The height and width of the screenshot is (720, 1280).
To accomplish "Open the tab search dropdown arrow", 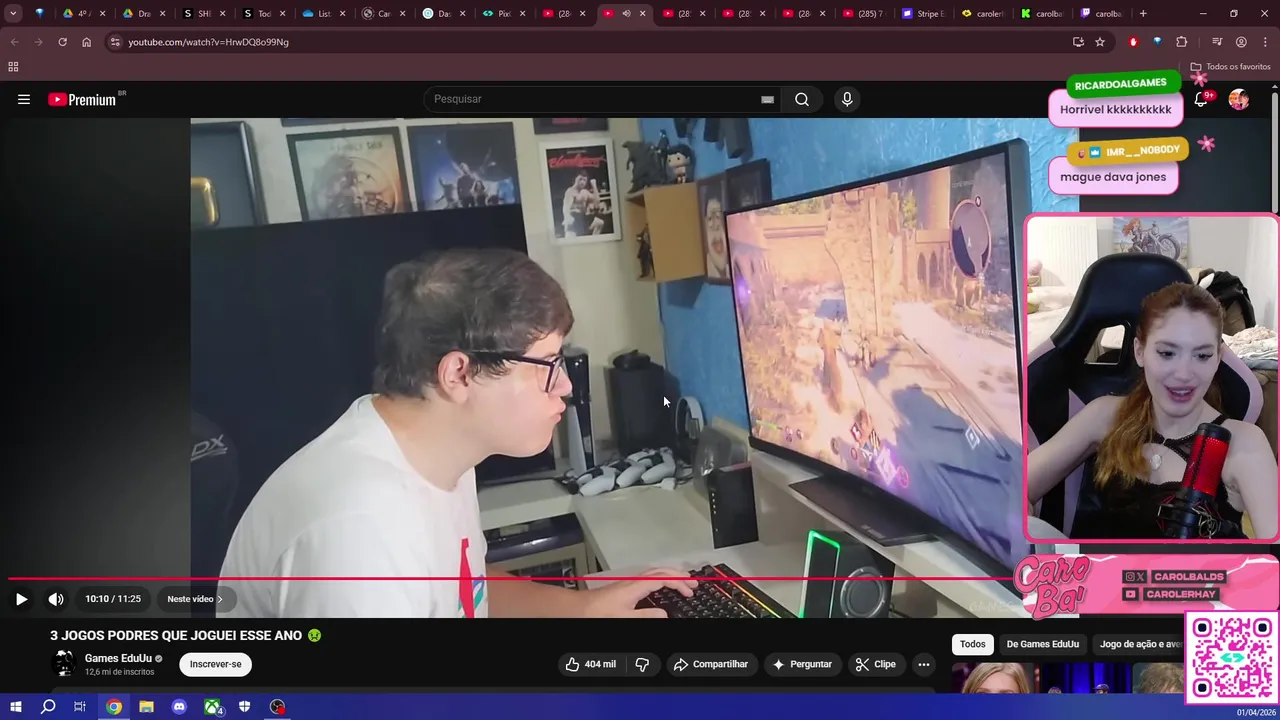I will pos(13,14).
